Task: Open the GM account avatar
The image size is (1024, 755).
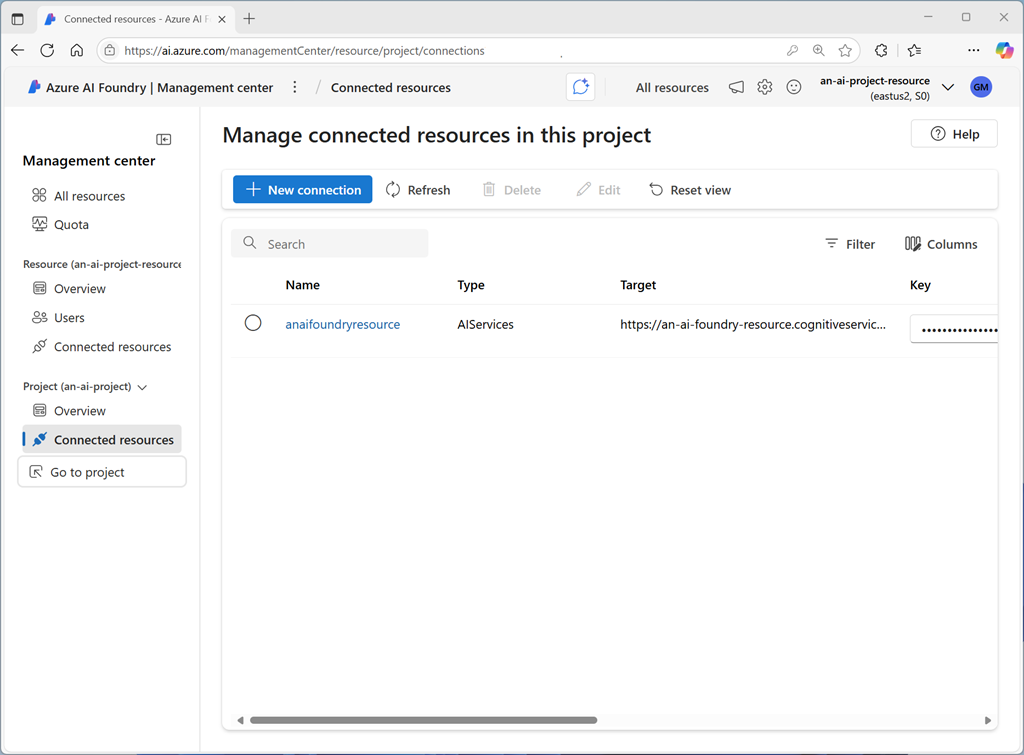Action: coord(981,87)
